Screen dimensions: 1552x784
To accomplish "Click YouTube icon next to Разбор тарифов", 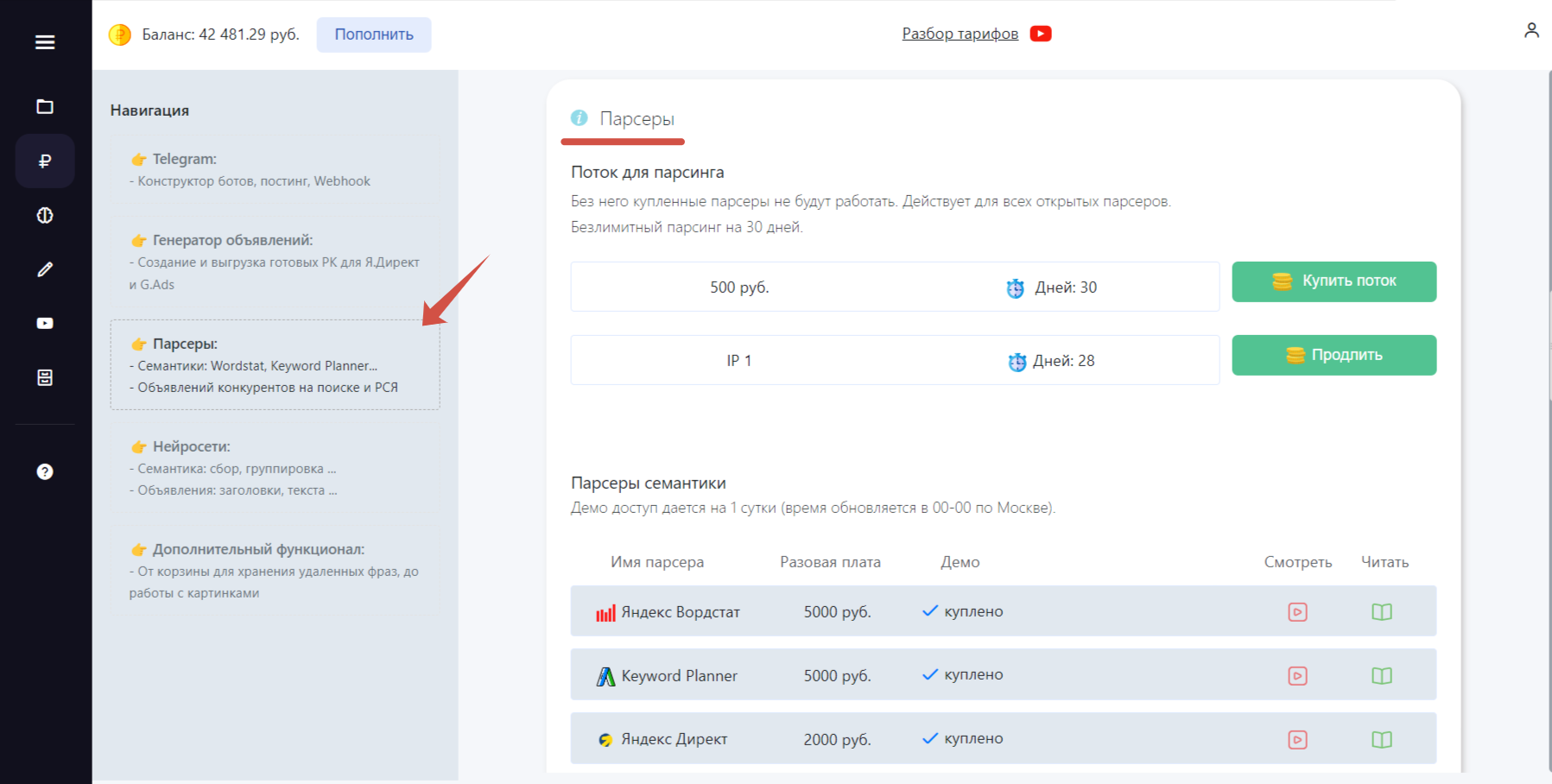I will tap(1041, 34).
